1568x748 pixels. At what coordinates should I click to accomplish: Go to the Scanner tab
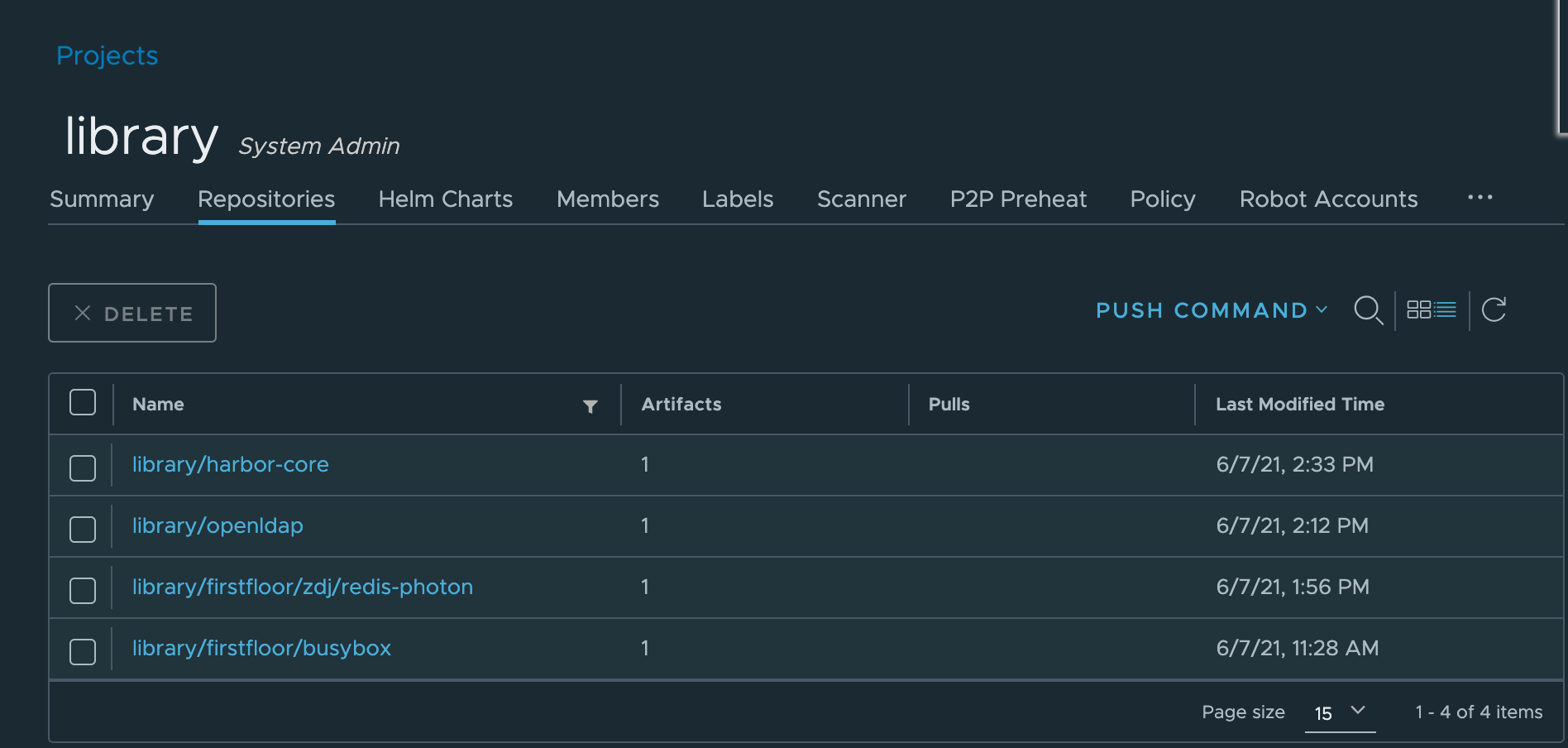tap(862, 199)
